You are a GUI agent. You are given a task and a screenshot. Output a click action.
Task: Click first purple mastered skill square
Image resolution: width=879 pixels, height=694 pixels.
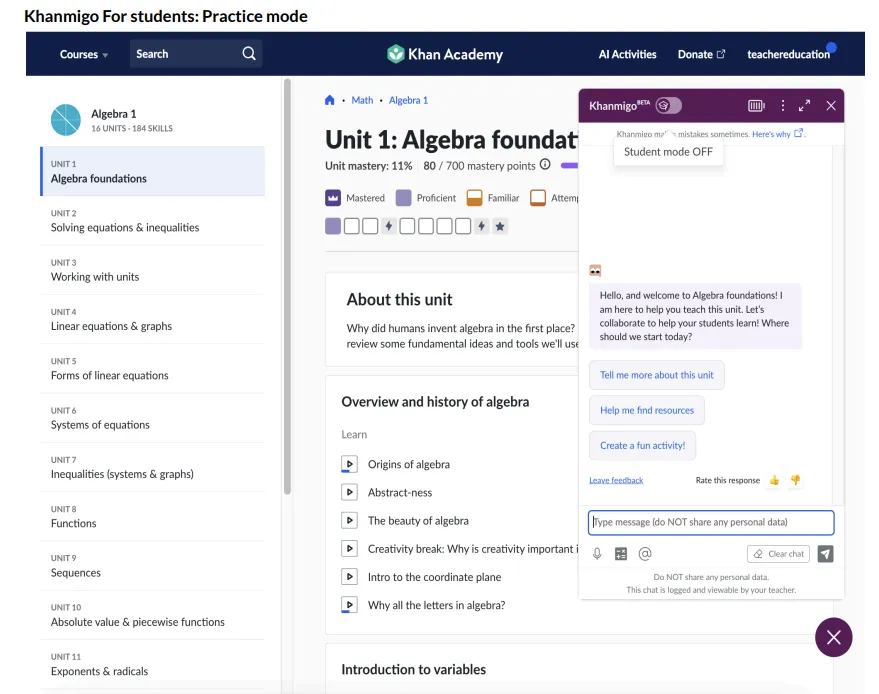(x=333, y=227)
